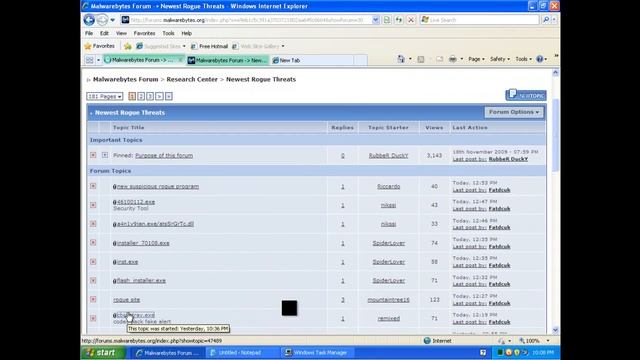Click the Refresh page icon
The height and width of the screenshot is (360, 640).
(x=399, y=20)
